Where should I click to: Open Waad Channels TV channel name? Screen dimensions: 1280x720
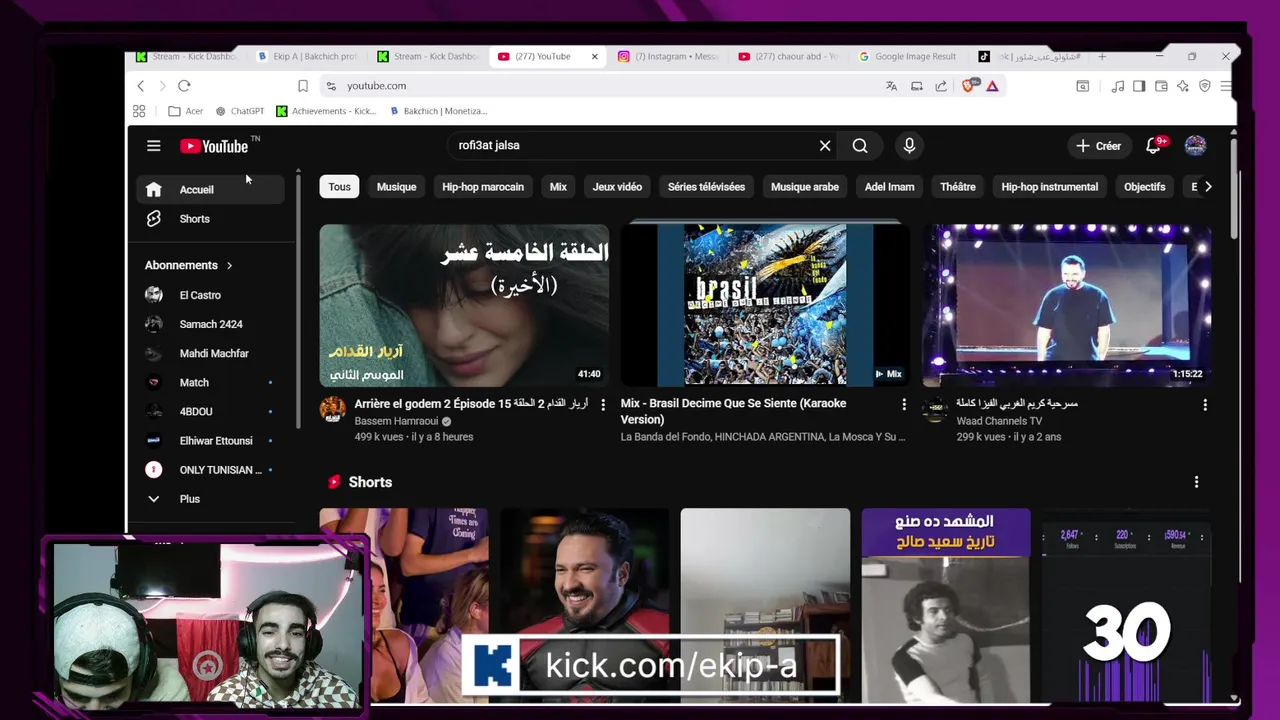click(999, 421)
